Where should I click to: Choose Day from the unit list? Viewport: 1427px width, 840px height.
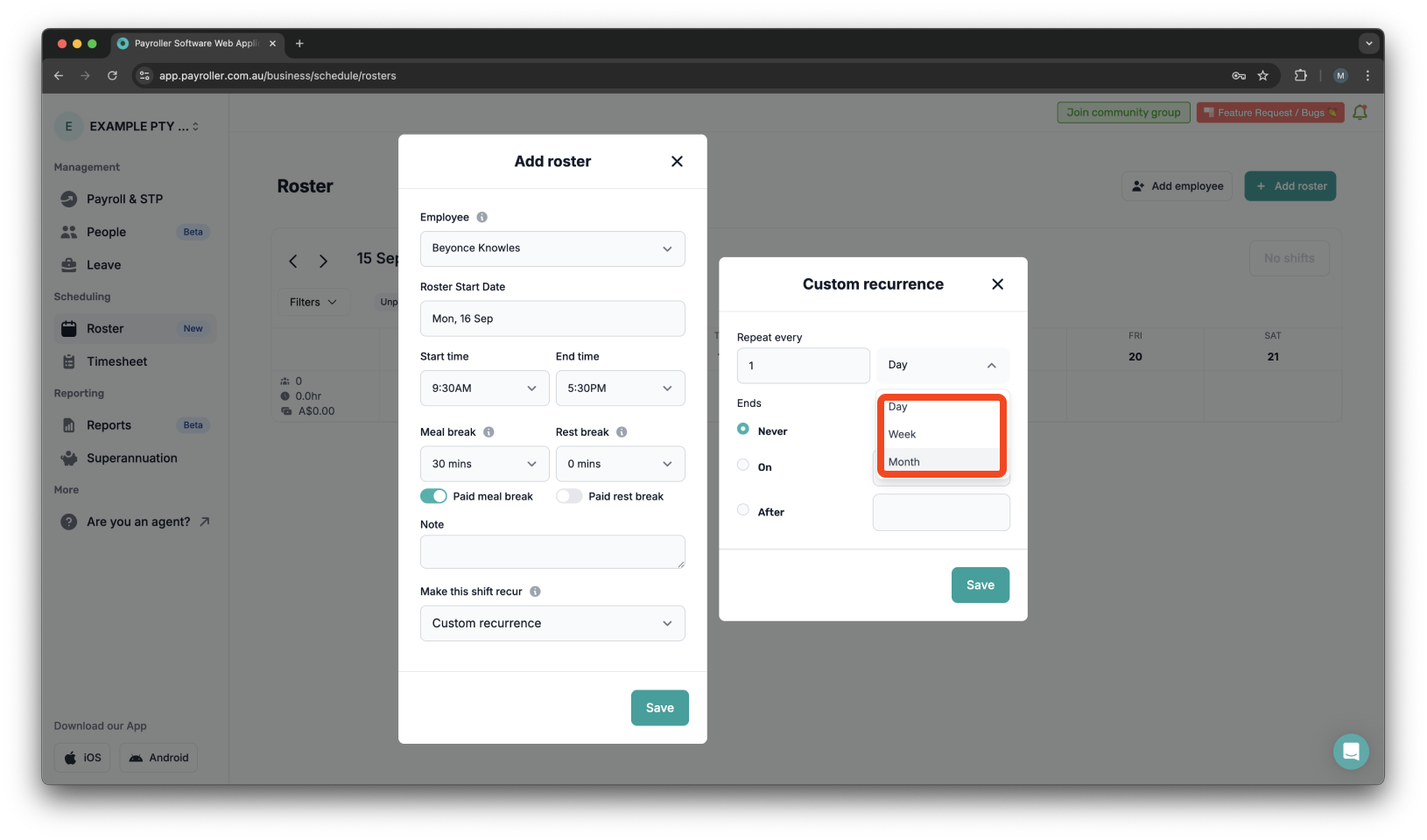[941, 407]
